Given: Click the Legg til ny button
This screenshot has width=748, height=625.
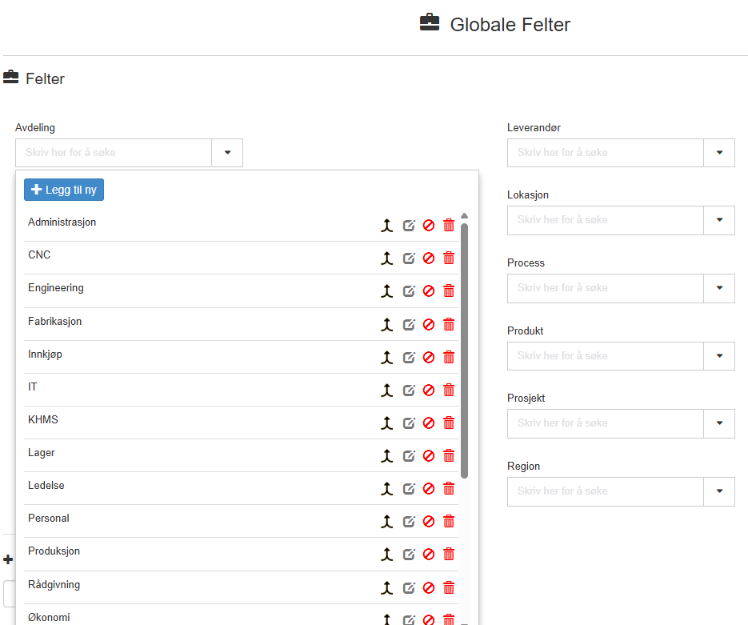Looking at the screenshot, I should tap(64, 190).
